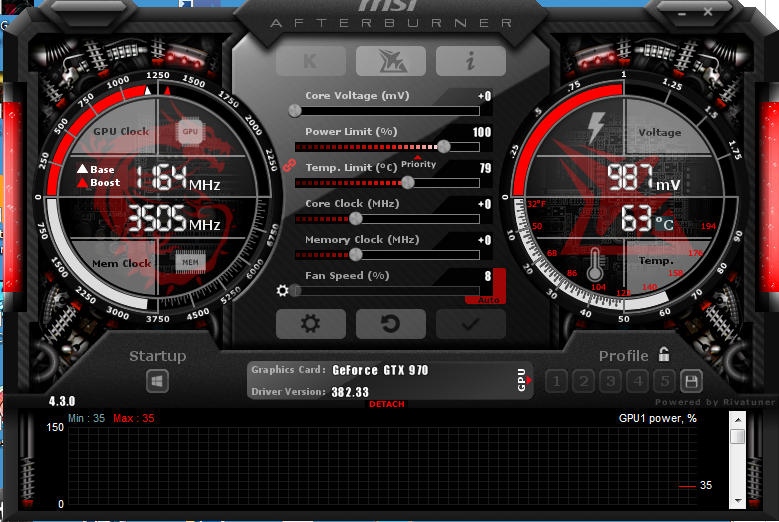Open the information i button
Viewport: 779px width, 522px height.
pyautogui.click(x=470, y=61)
